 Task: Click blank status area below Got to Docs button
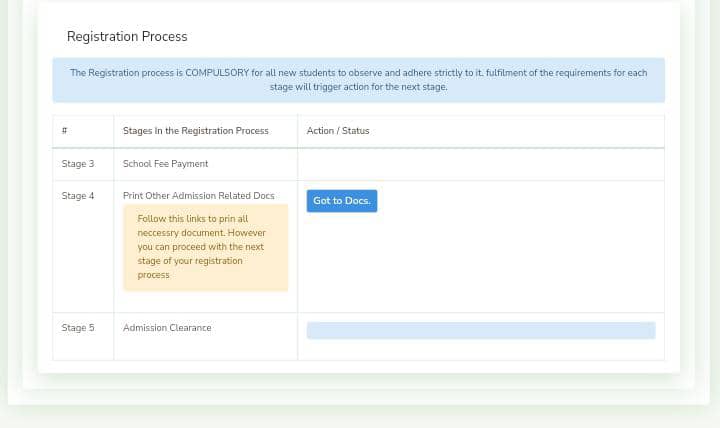(x=480, y=265)
